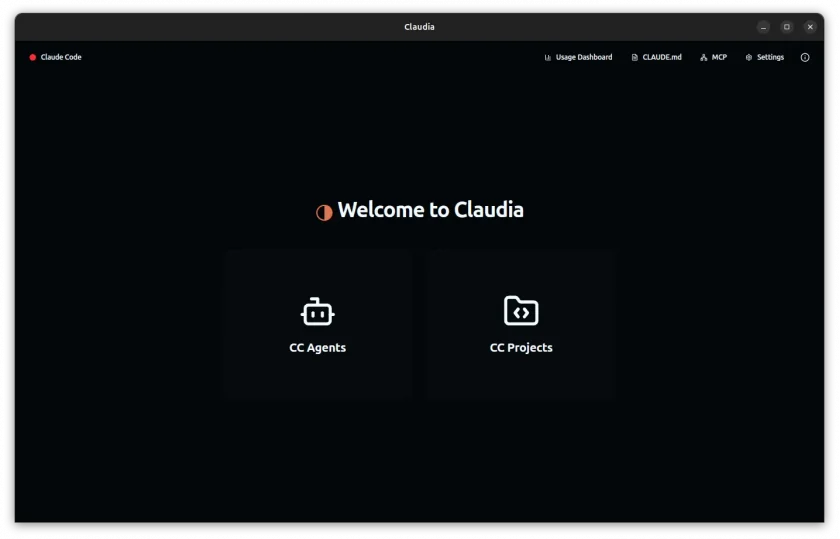The image size is (840, 539).
Task: Open the CC Projects card
Action: 521,325
